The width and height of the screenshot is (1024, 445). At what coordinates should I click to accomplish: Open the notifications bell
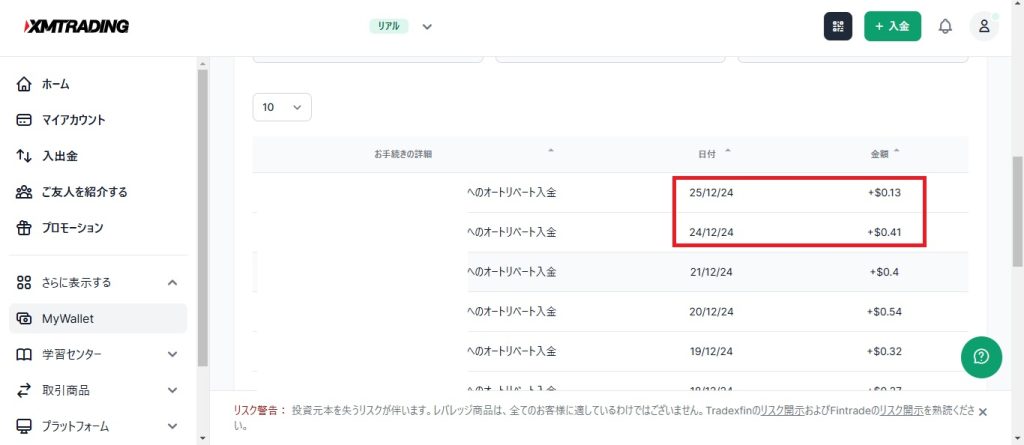click(944, 26)
